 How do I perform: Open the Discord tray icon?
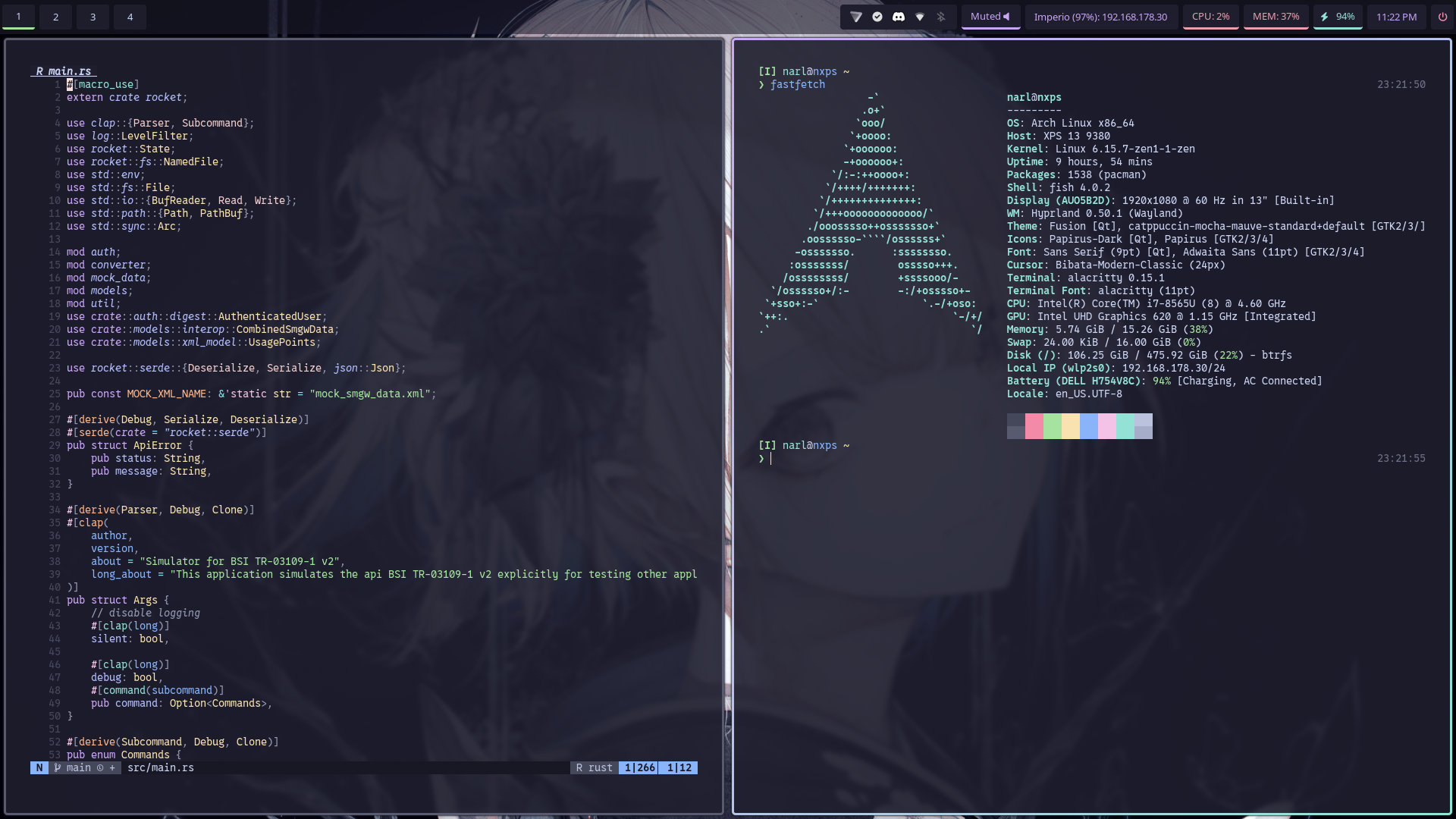(x=899, y=17)
